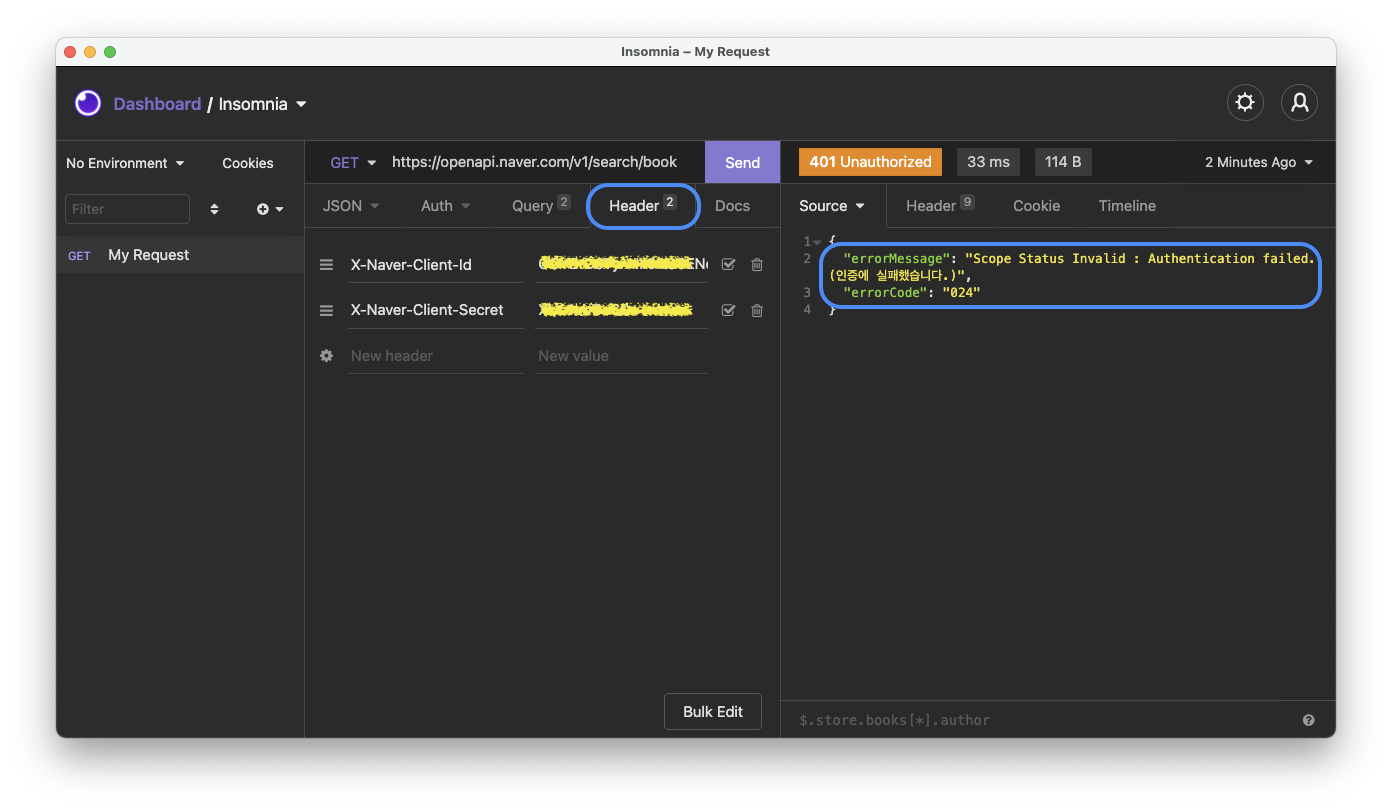Click the X-Naver-Client-Secret value field
This screenshot has width=1392, height=812.
(621, 310)
